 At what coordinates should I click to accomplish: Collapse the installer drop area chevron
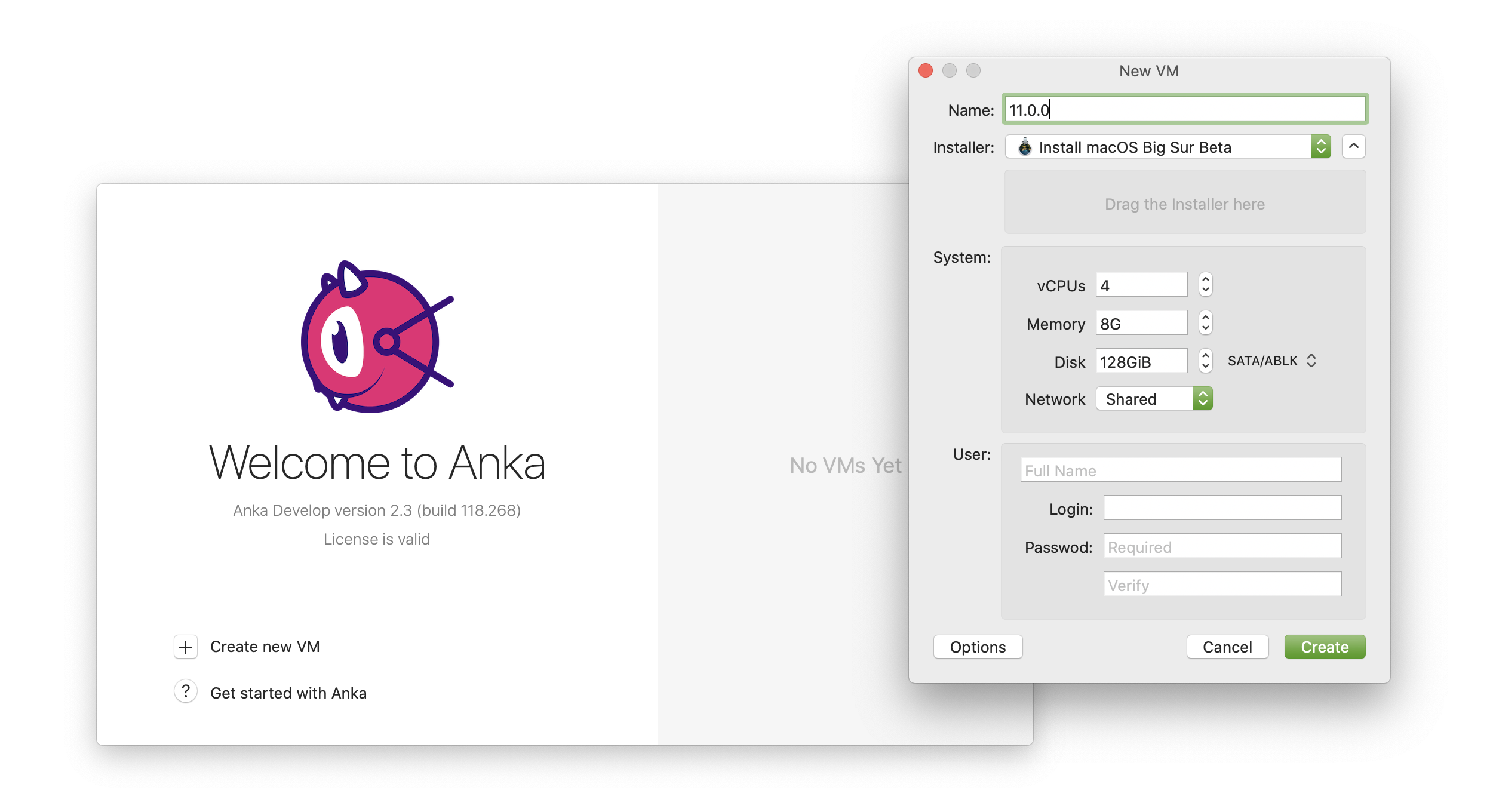[x=1353, y=146]
